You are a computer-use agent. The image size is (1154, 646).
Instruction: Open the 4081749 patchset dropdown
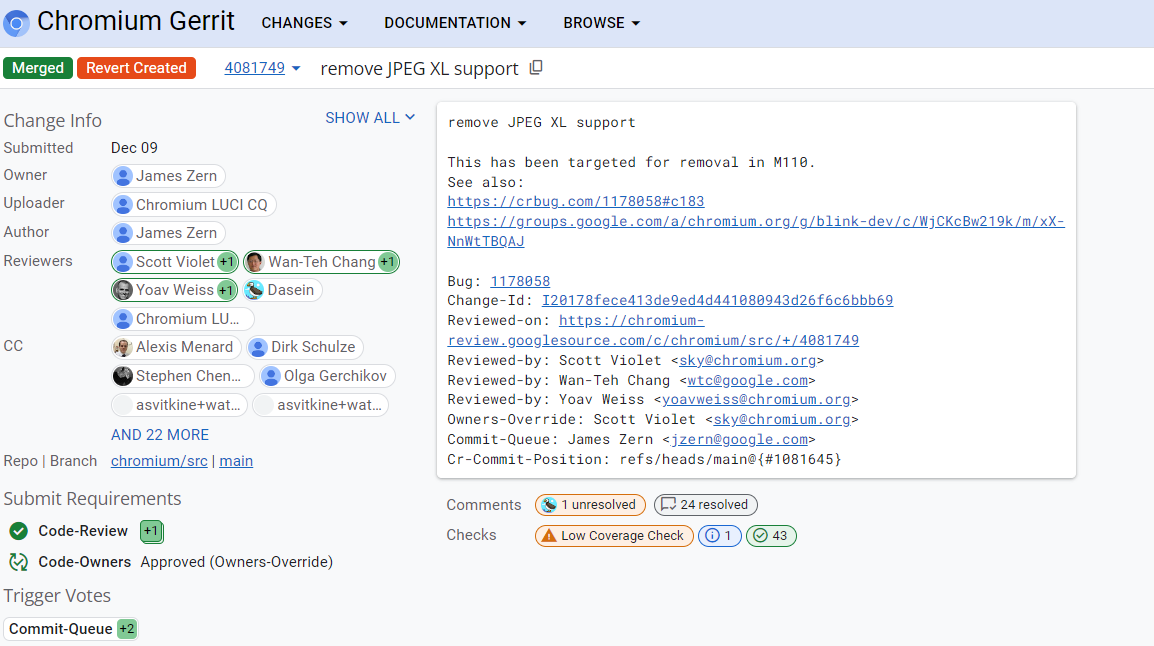tap(262, 68)
